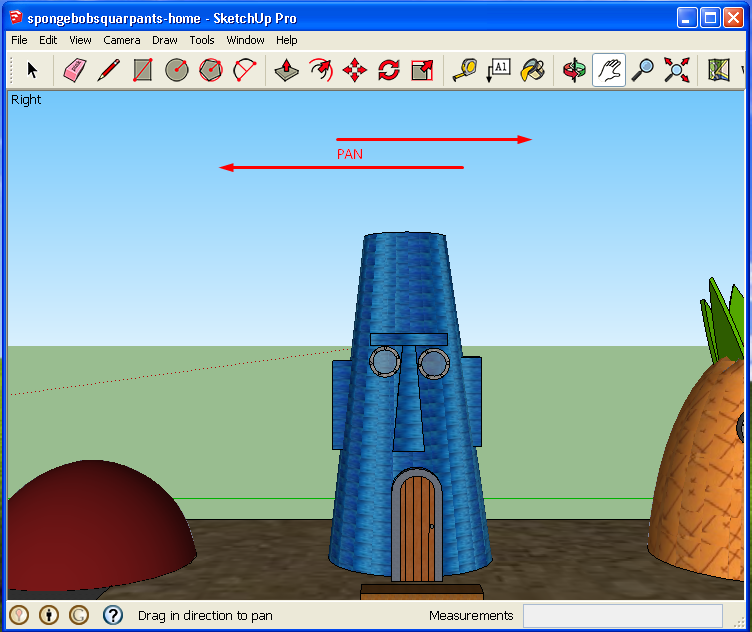Viewport: 752px width, 632px height.
Task: Open the map location tool icon
Action: [719, 70]
